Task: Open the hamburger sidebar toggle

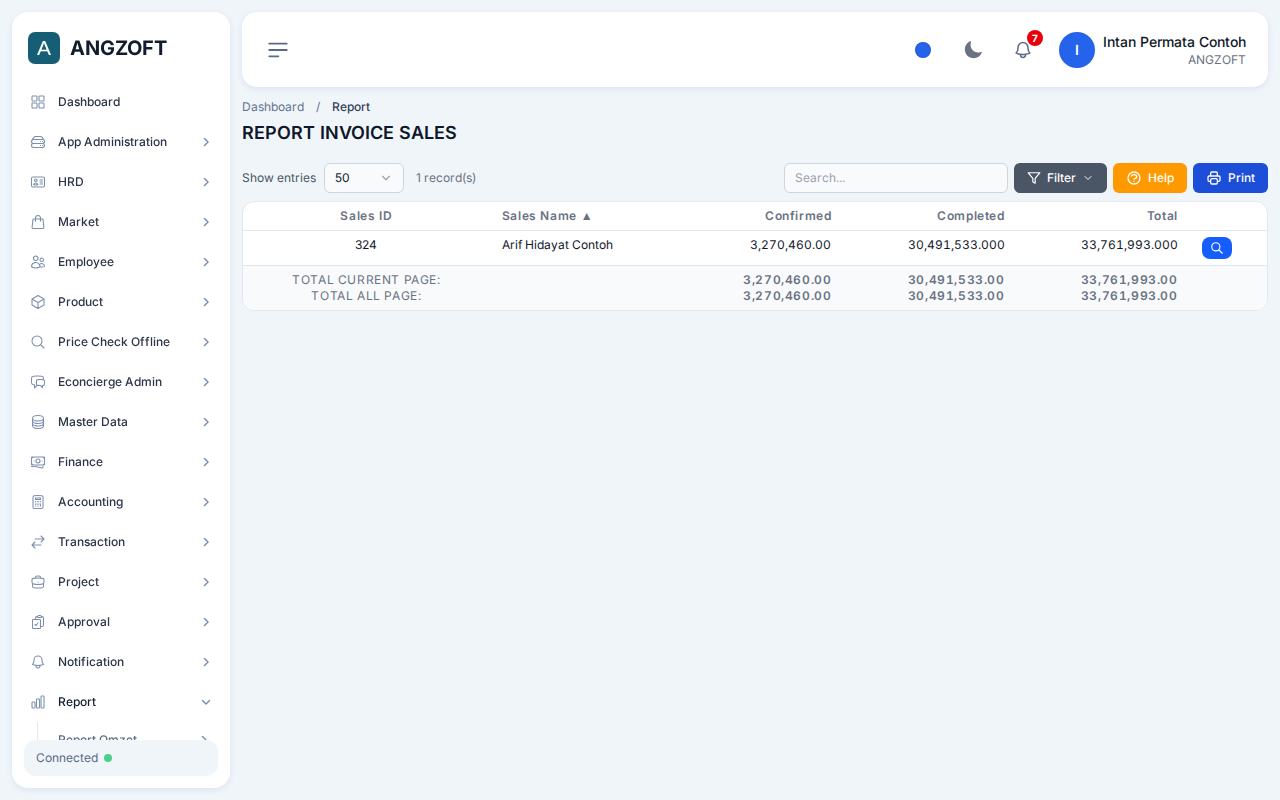Action: point(278,50)
